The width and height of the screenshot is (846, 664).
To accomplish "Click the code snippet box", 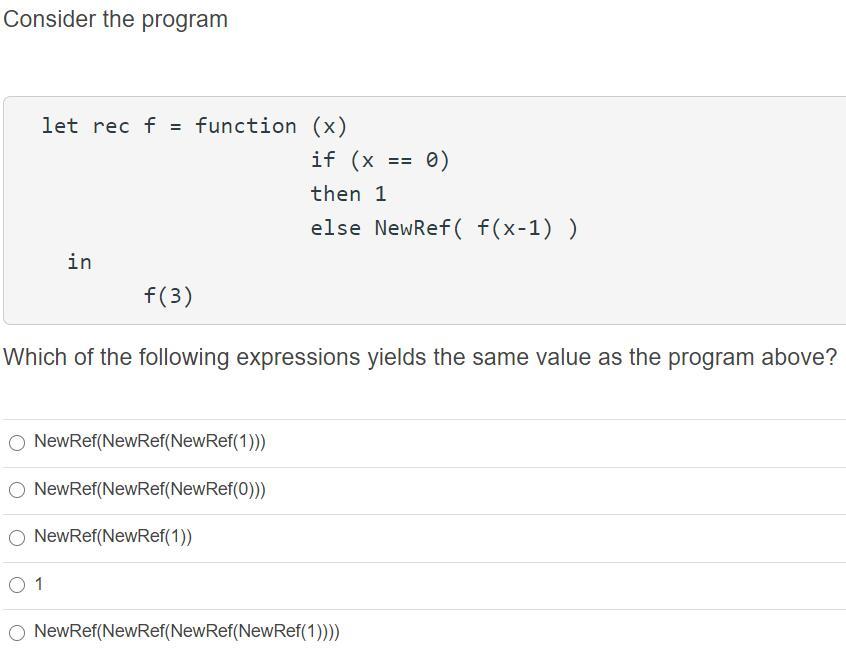I will pyautogui.click(x=423, y=210).
